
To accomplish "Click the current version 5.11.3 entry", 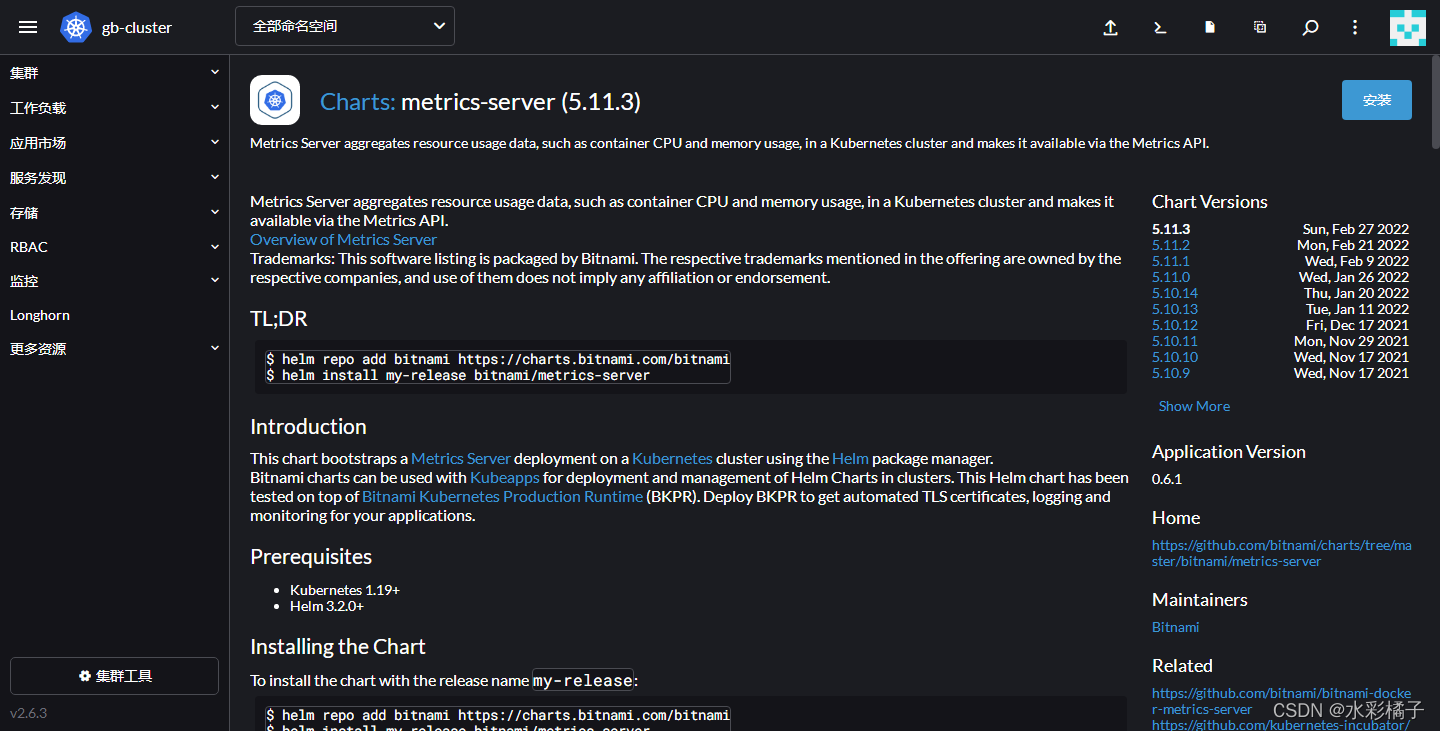I will click(x=1171, y=229).
